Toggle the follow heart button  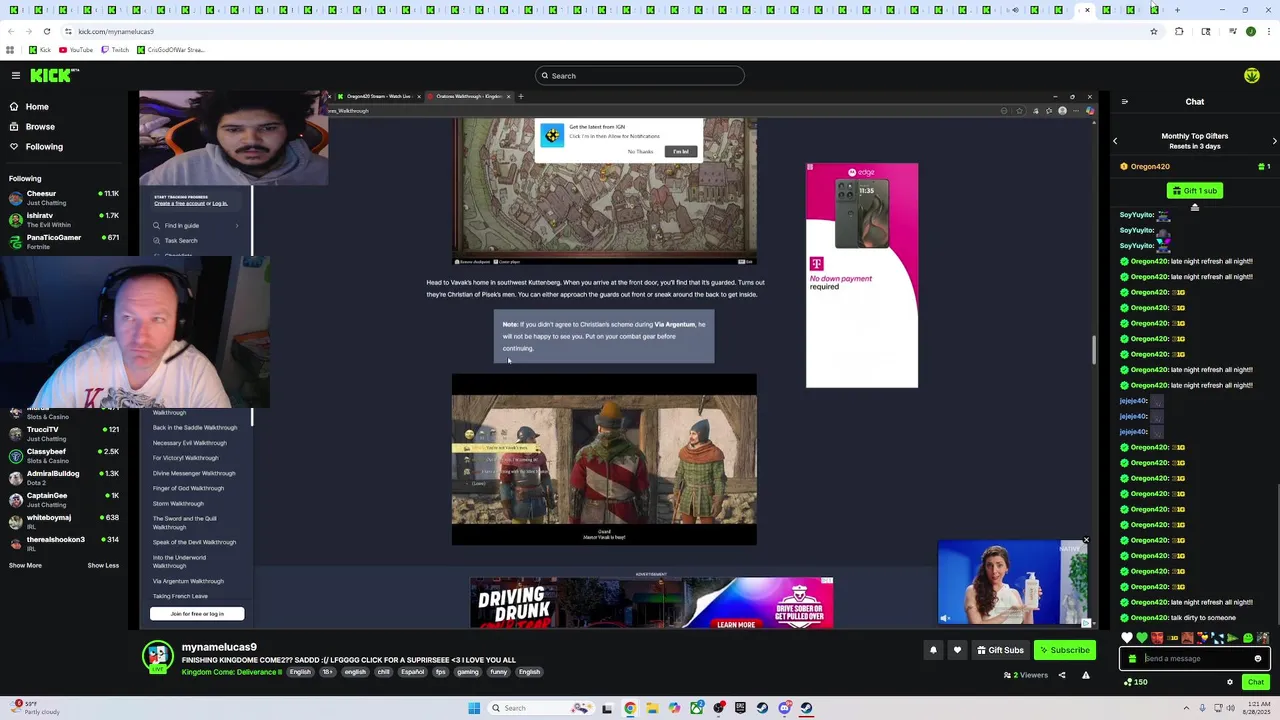(x=957, y=650)
